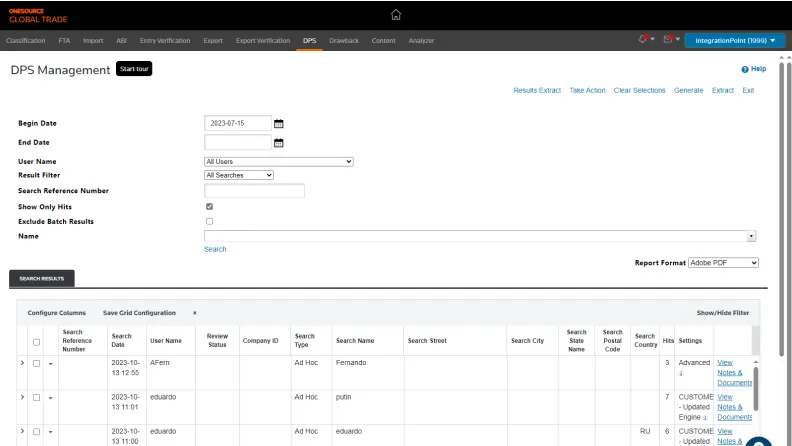
Task: Open Begin Date calendar picker
Action: point(279,124)
